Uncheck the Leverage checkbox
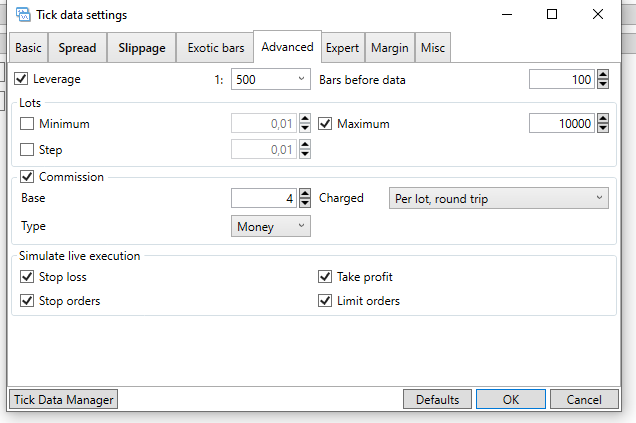 (x=22, y=79)
